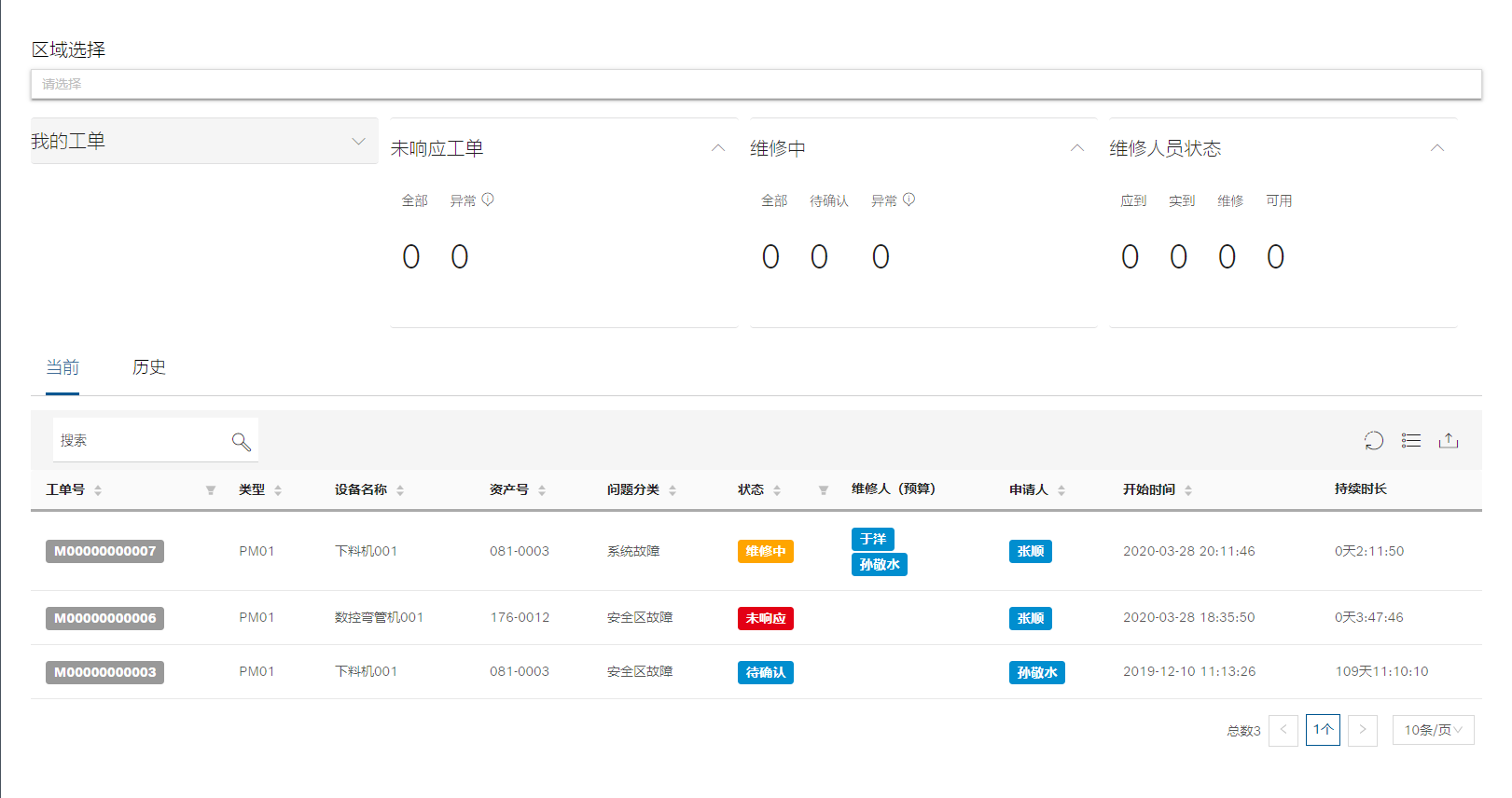Image resolution: width=1512 pixels, height=798 pixels.
Task: Sort the table by 设备名称
Action: tap(400, 490)
